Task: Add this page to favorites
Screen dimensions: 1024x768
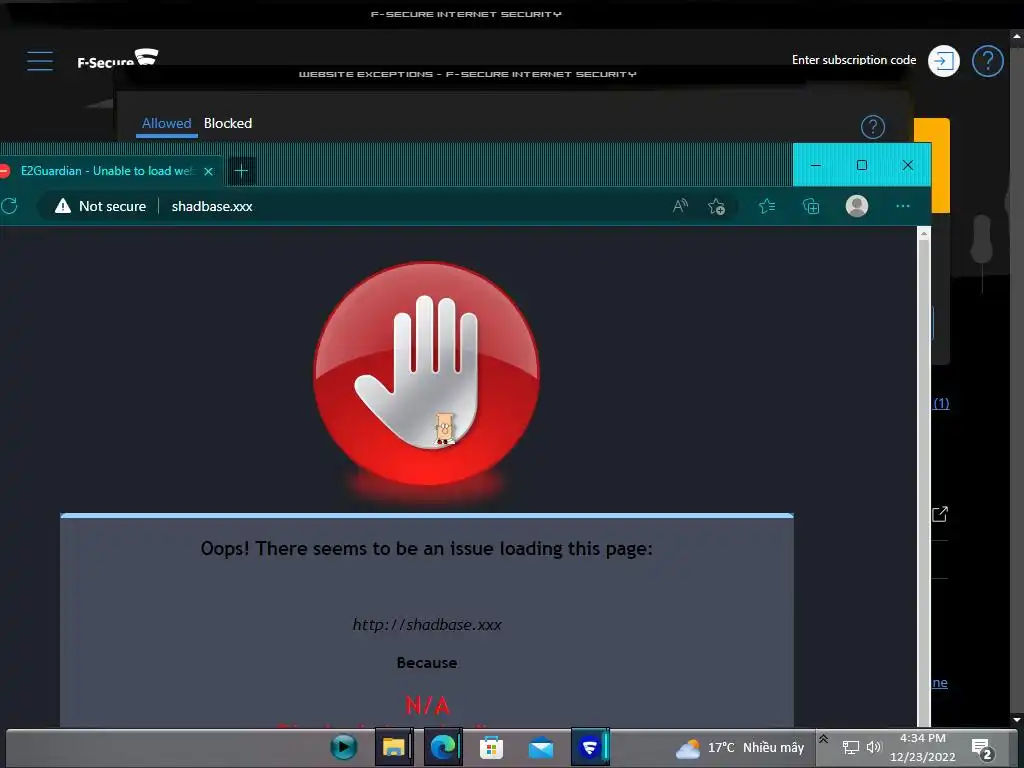Action: coord(716,206)
